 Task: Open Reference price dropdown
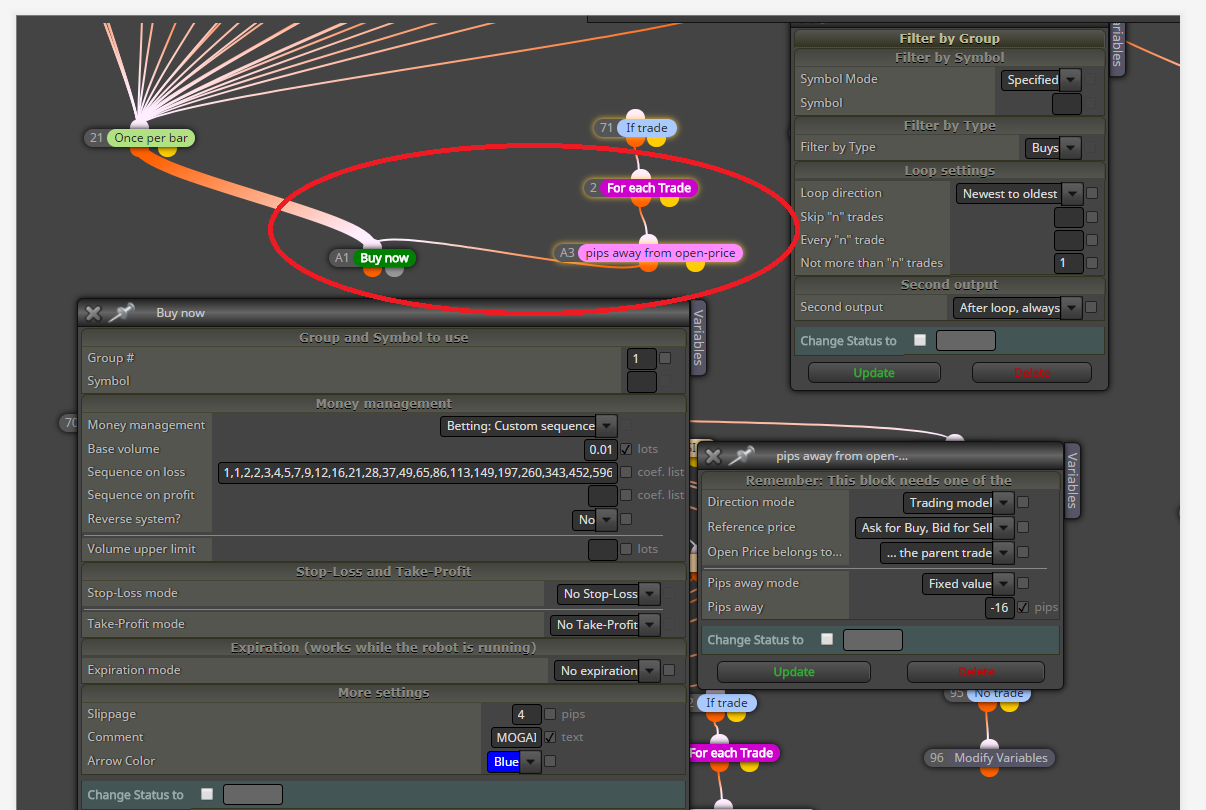point(934,528)
